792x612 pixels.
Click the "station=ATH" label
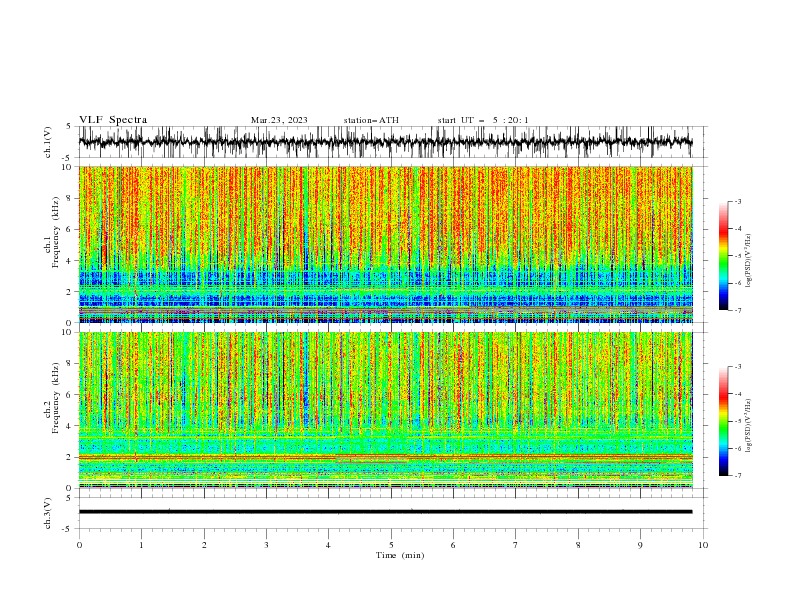pyautogui.click(x=371, y=120)
